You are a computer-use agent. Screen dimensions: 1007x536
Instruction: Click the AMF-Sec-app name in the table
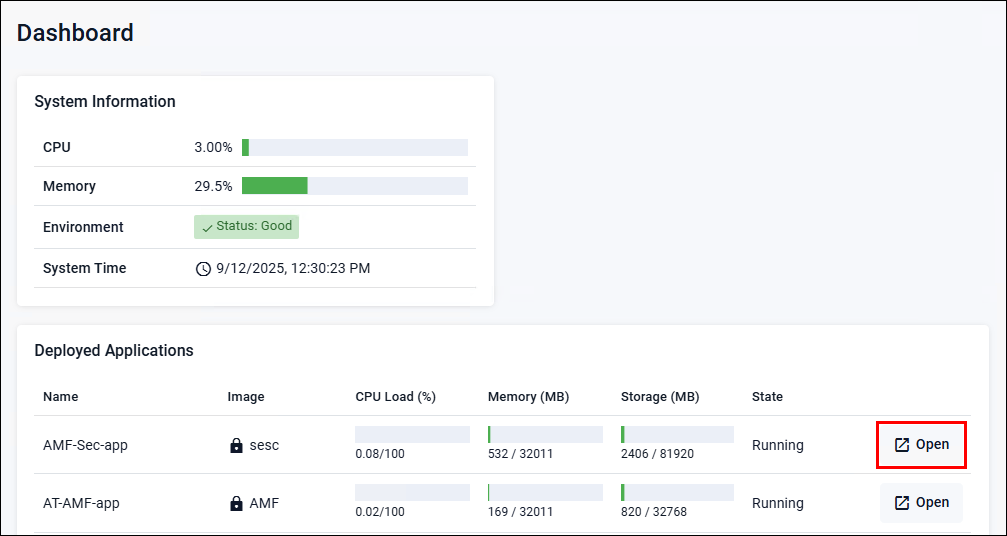pos(85,445)
